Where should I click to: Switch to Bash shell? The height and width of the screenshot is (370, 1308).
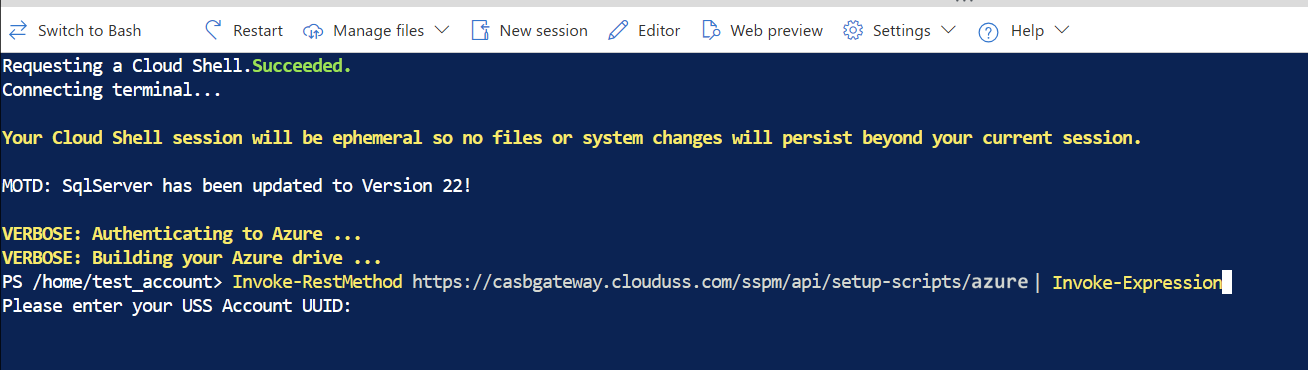point(89,31)
